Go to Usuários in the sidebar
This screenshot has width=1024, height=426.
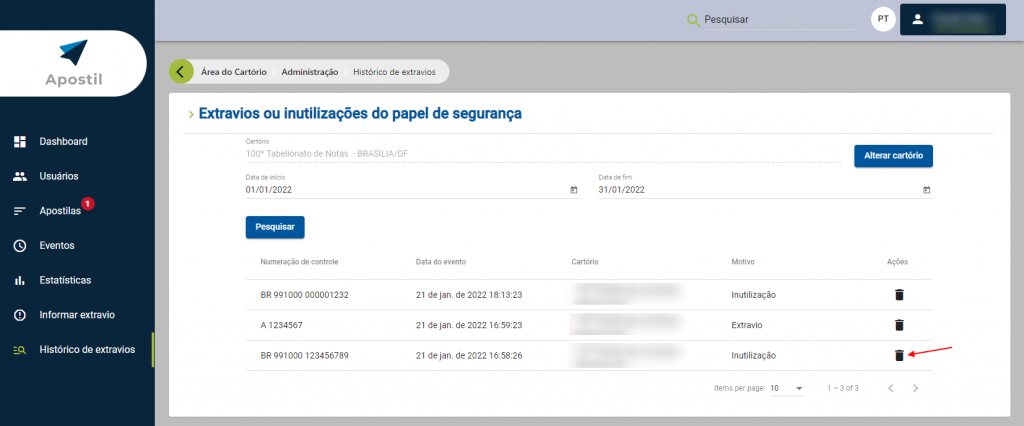click(x=58, y=176)
